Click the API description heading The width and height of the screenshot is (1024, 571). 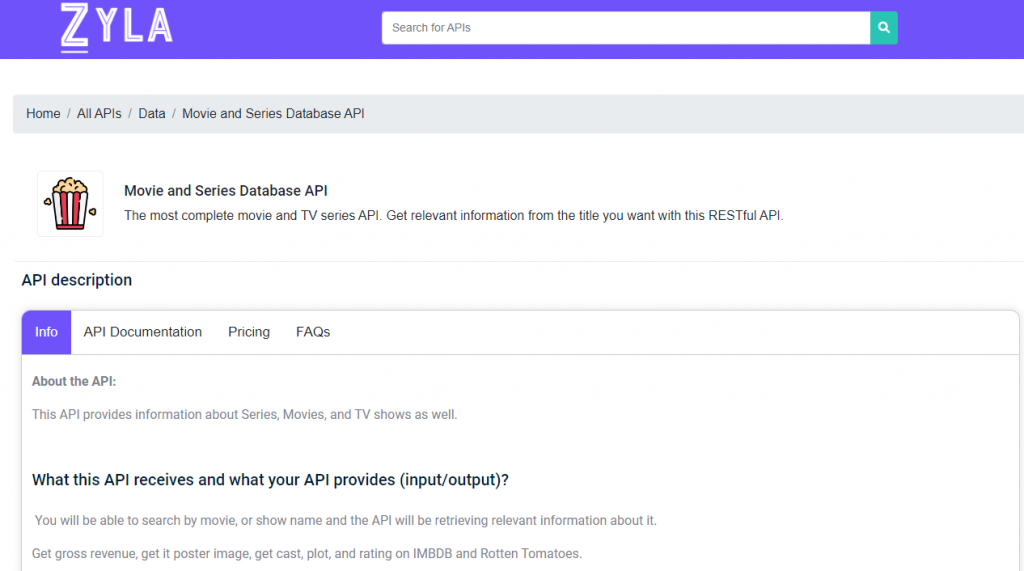pos(77,280)
